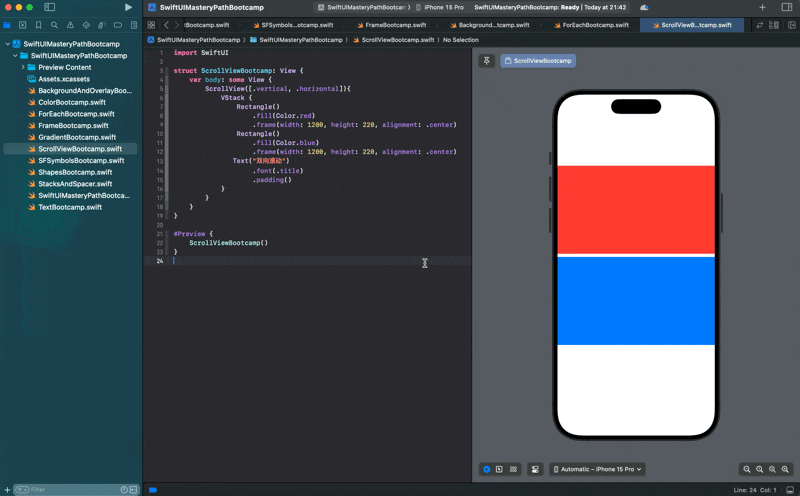Select GradientBootcamp.swift in the navigator
This screenshot has height=496, width=800.
pyautogui.click(x=77, y=137)
